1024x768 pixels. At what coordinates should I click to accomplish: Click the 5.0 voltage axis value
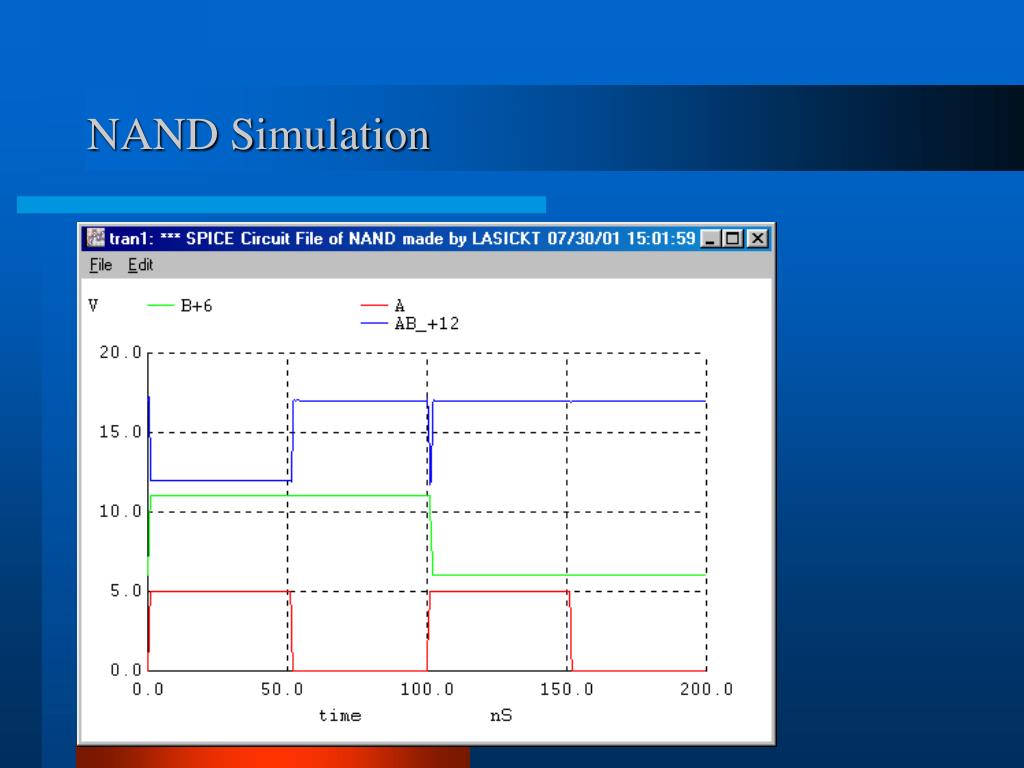[125, 591]
